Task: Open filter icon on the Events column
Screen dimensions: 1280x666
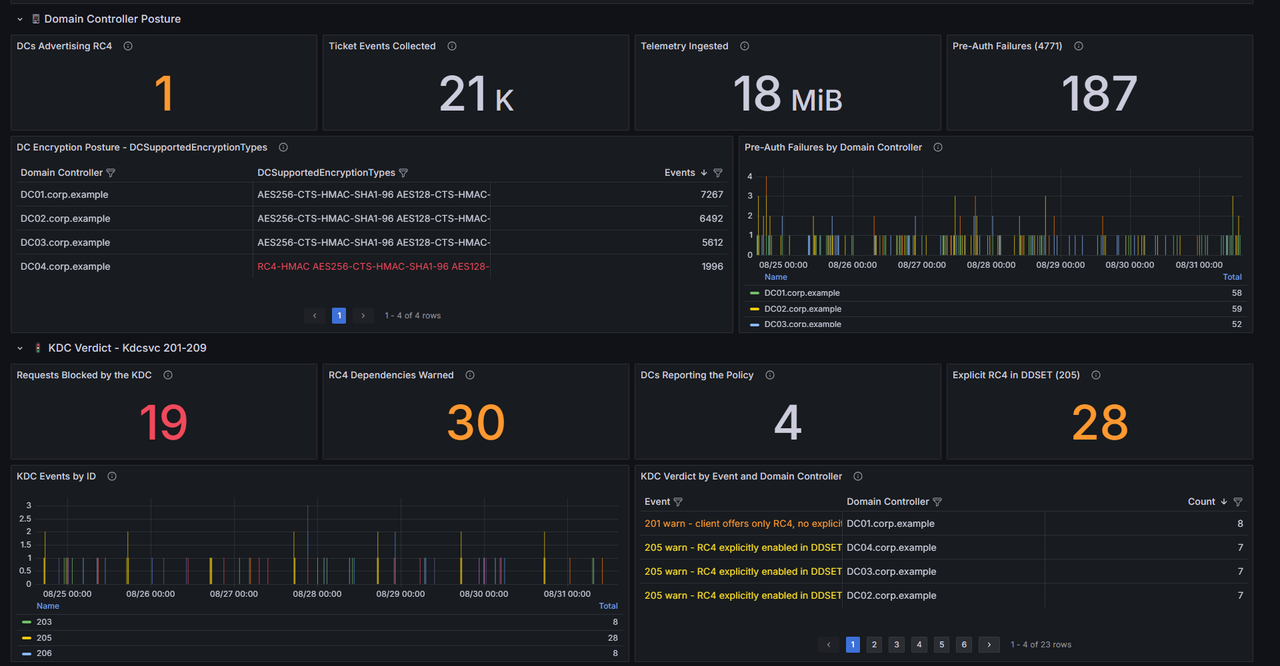Action: [x=718, y=173]
